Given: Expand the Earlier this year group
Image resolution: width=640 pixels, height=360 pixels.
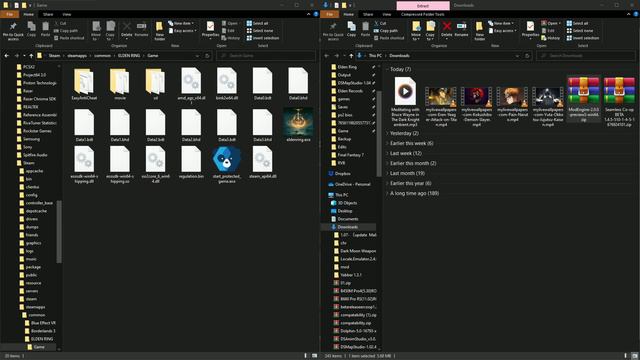Looking at the screenshot, I should [x=387, y=183].
